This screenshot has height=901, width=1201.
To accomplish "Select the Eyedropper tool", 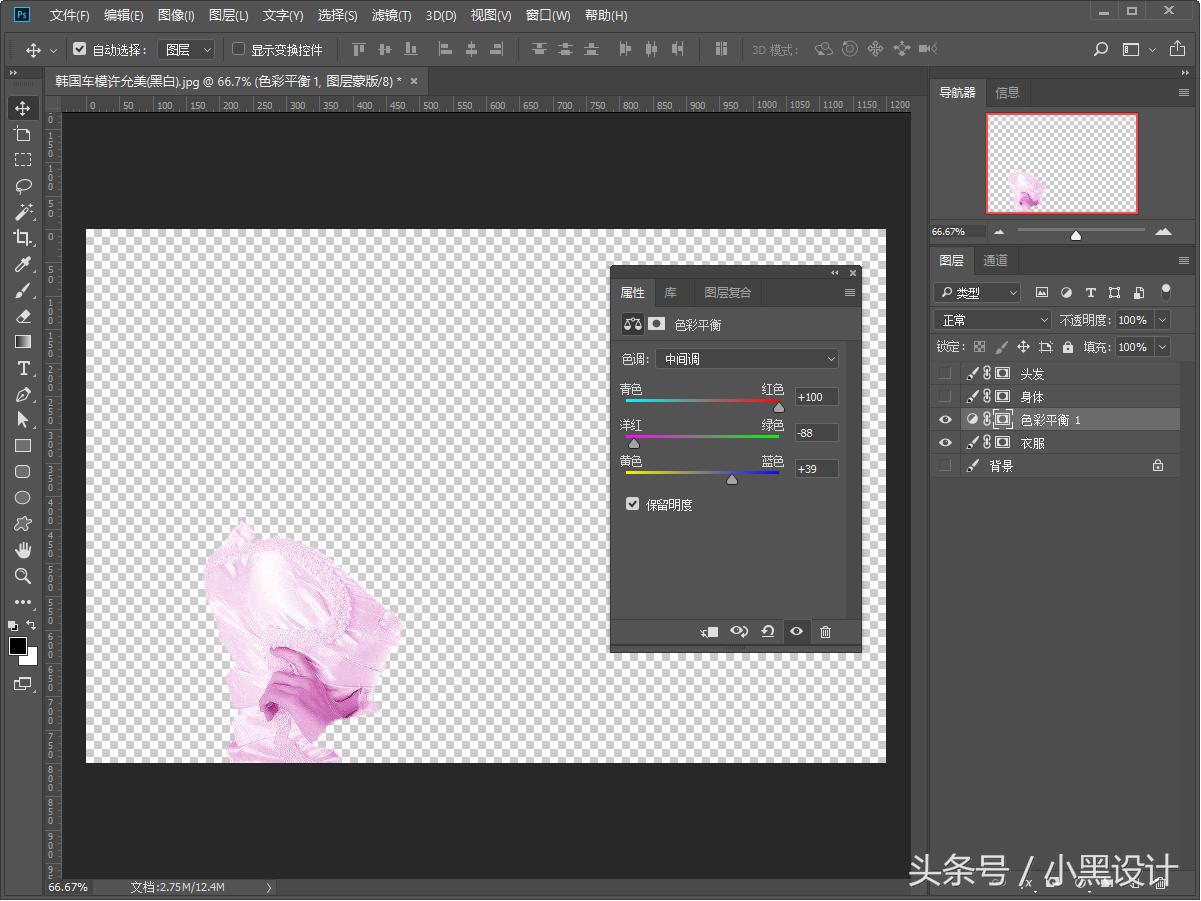I will pos(22,264).
